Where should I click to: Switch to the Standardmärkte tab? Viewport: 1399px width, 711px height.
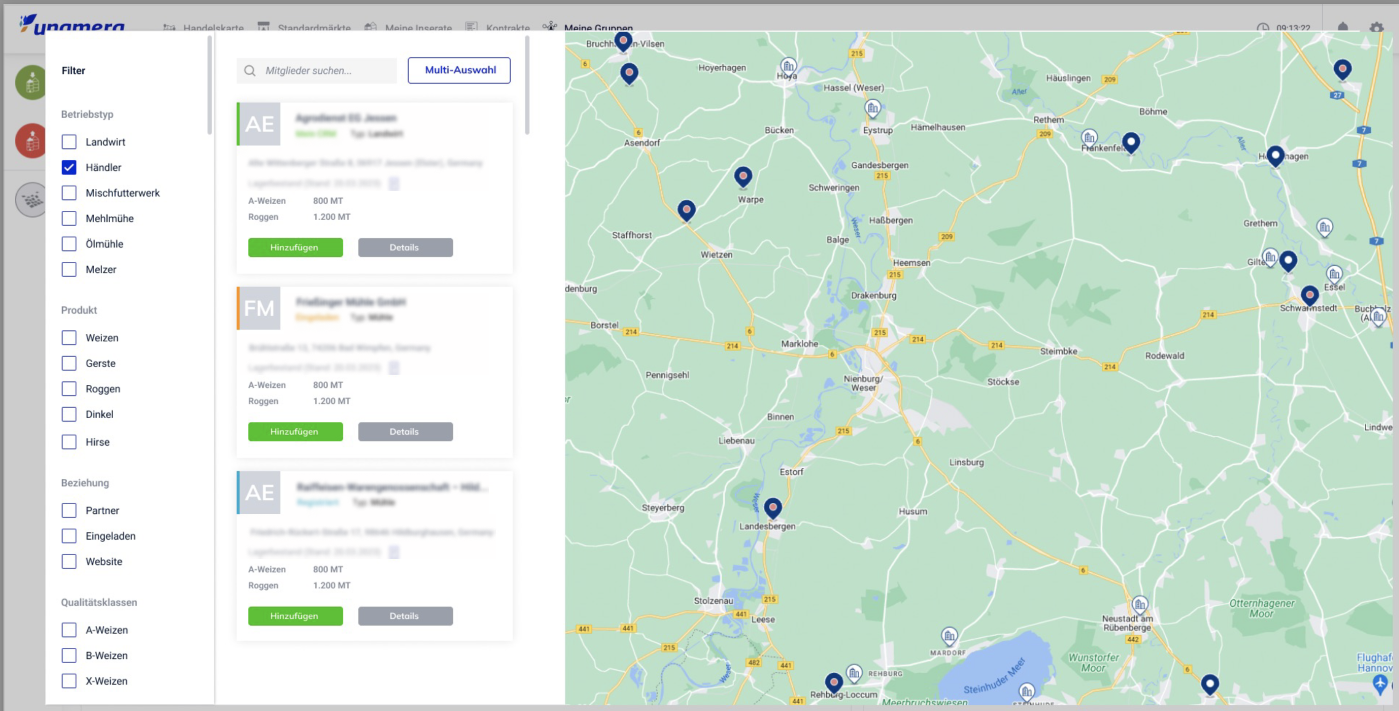pyautogui.click(x=301, y=28)
